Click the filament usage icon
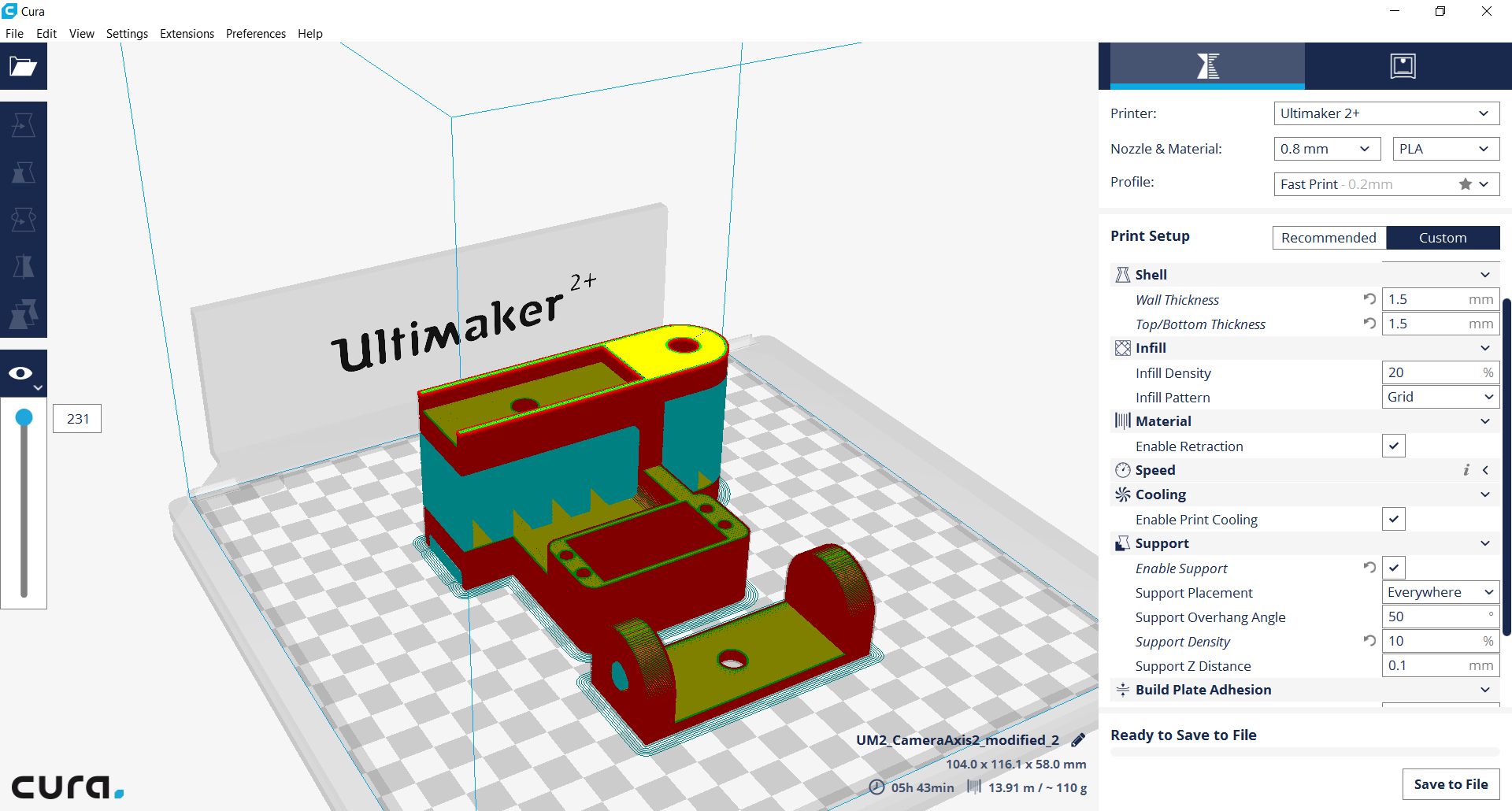Image resolution: width=1512 pixels, height=811 pixels. coord(974,787)
